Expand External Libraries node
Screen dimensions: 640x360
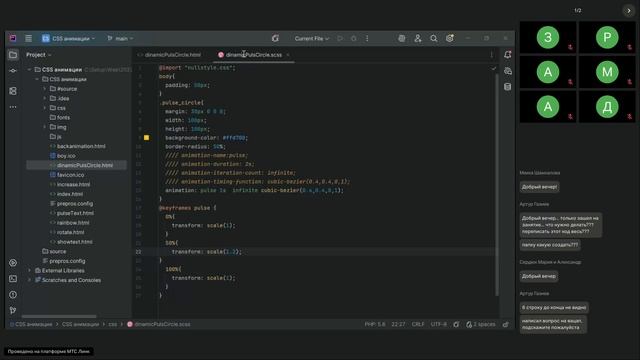click(29, 270)
